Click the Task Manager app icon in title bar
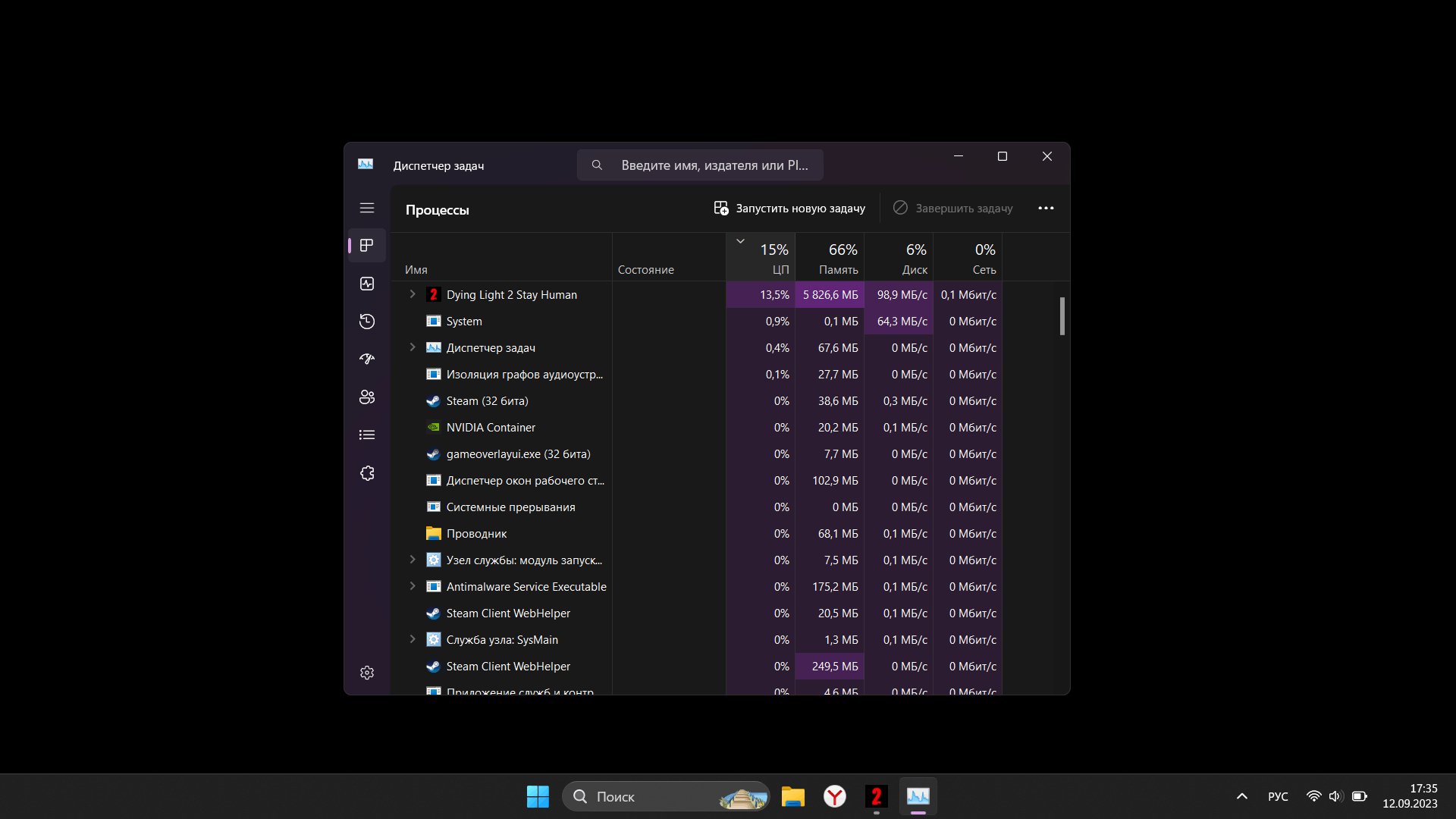The width and height of the screenshot is (1456, 819). (366, 165)
